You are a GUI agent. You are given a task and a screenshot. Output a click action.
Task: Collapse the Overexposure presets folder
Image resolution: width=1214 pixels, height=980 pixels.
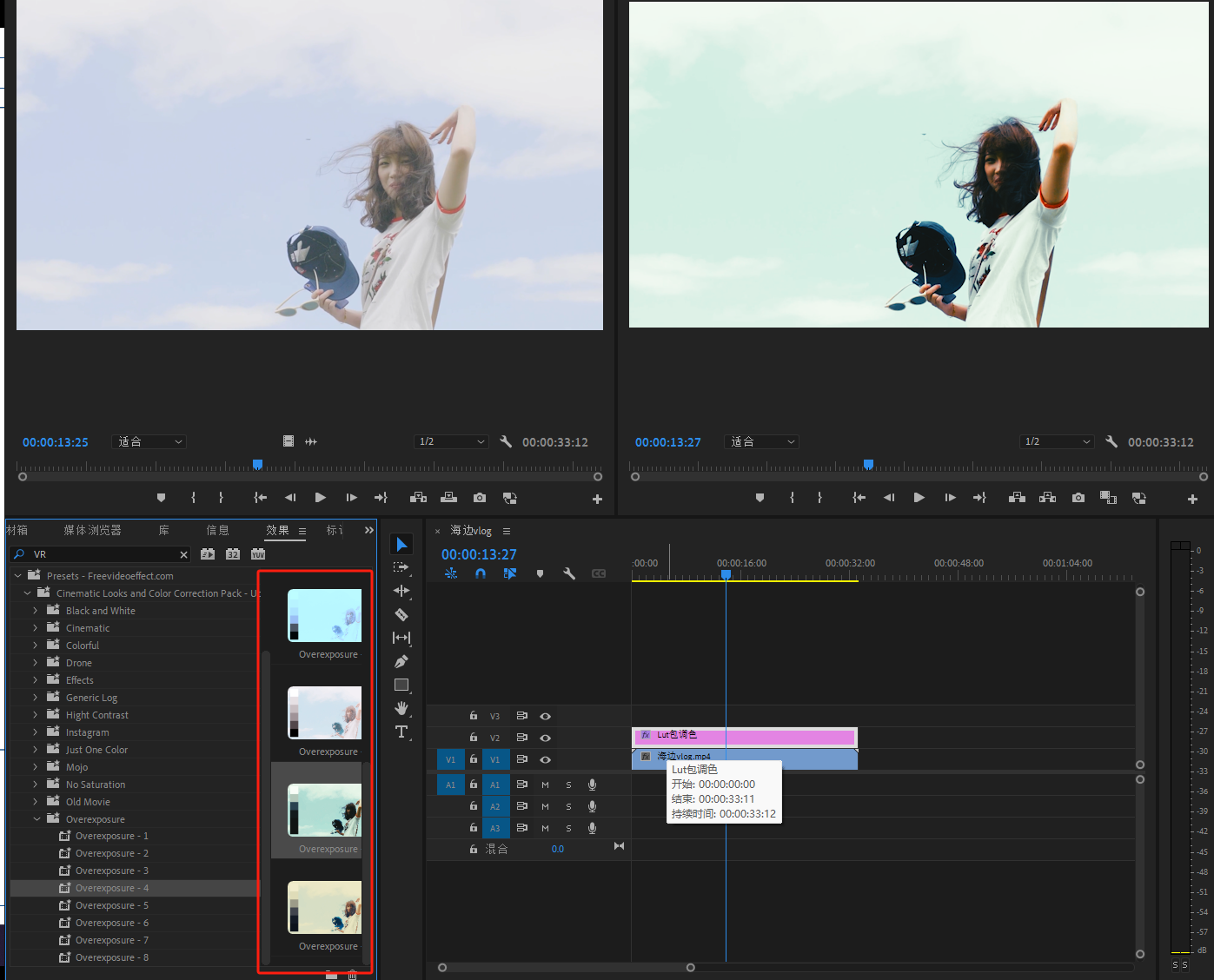[x=36, y=819]
